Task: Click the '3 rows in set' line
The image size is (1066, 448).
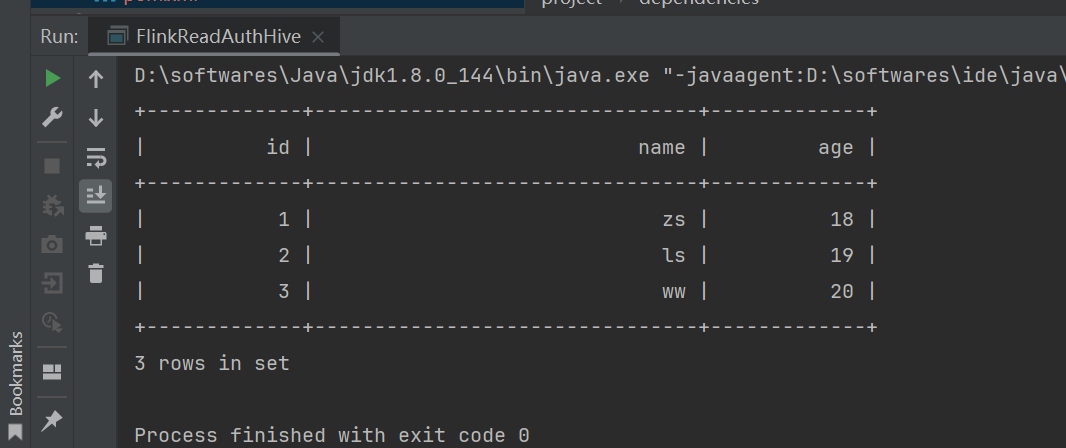Action: point(212,364)
